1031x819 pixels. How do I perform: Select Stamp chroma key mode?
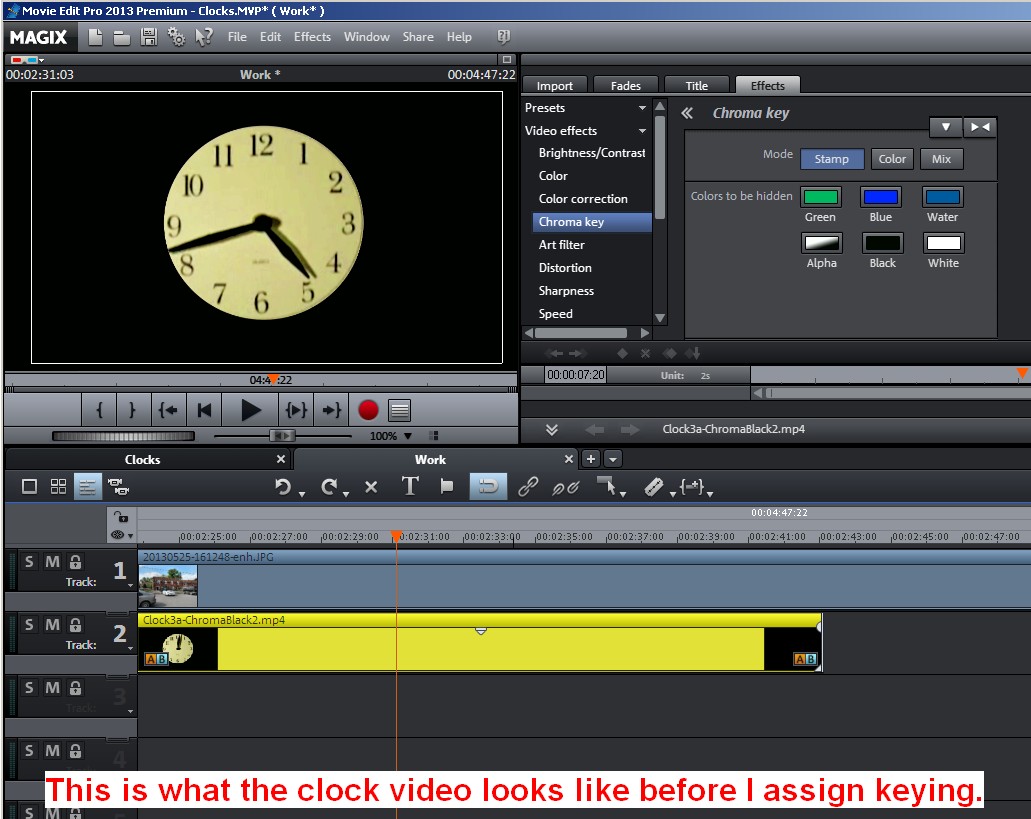832,159
